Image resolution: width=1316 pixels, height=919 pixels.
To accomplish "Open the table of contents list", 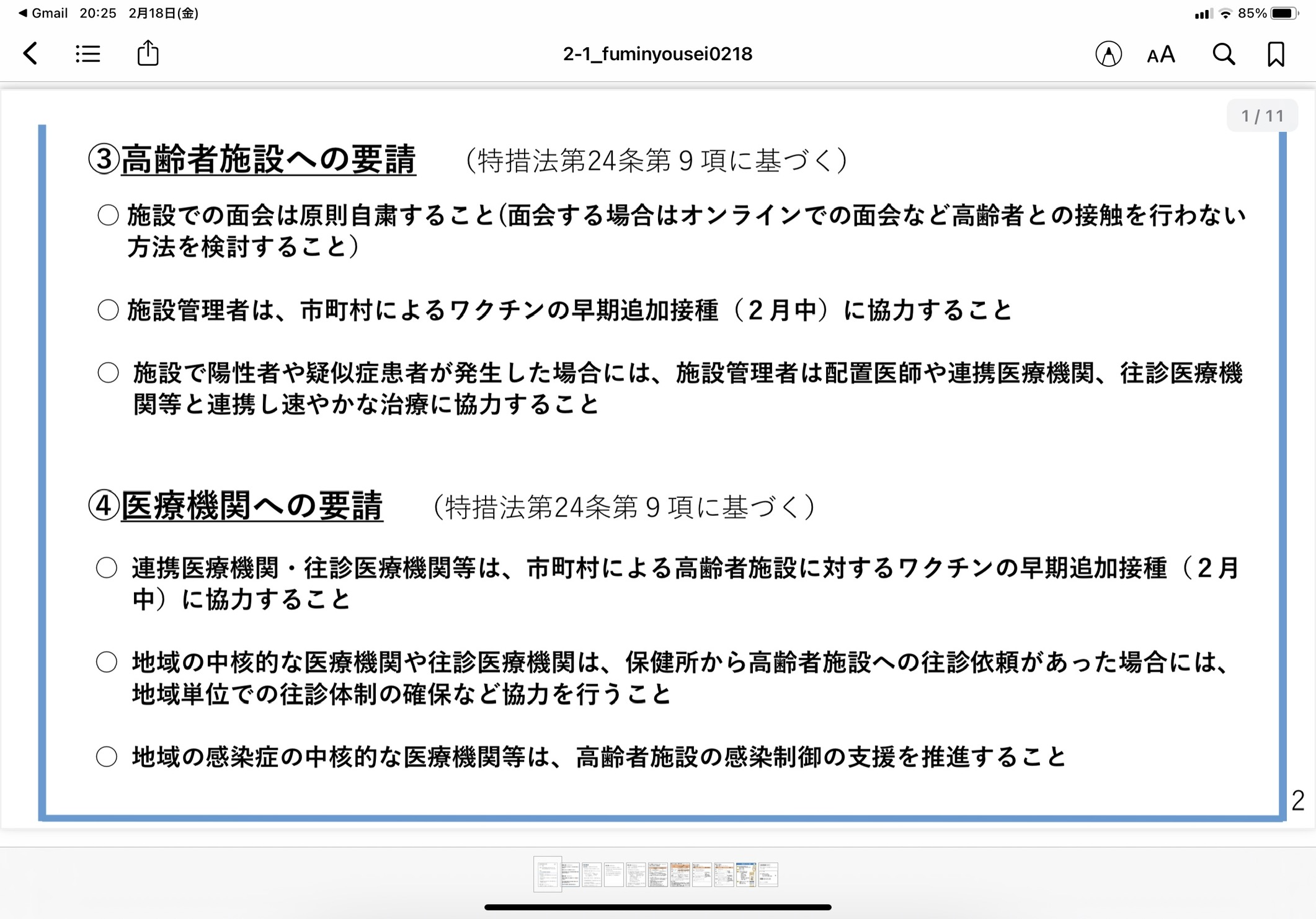I will (x=87, y=54).
